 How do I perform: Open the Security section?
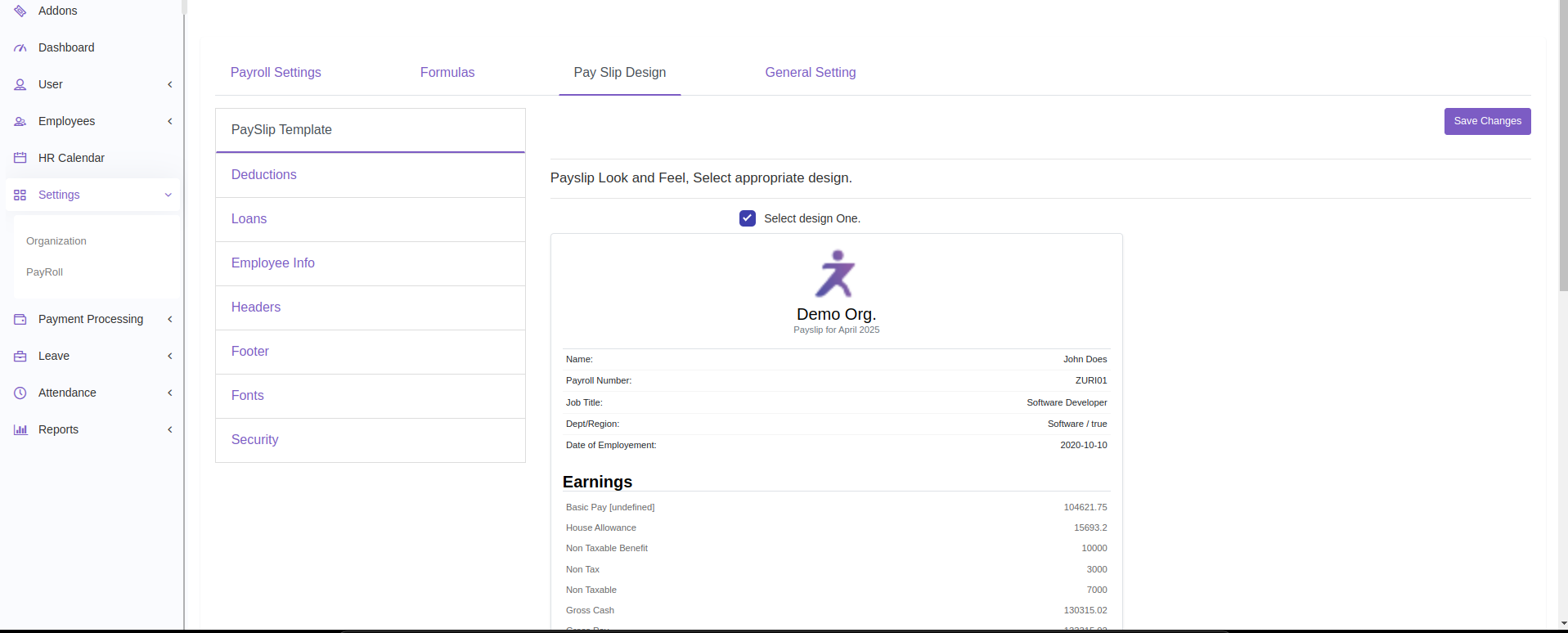pos(255,440)
